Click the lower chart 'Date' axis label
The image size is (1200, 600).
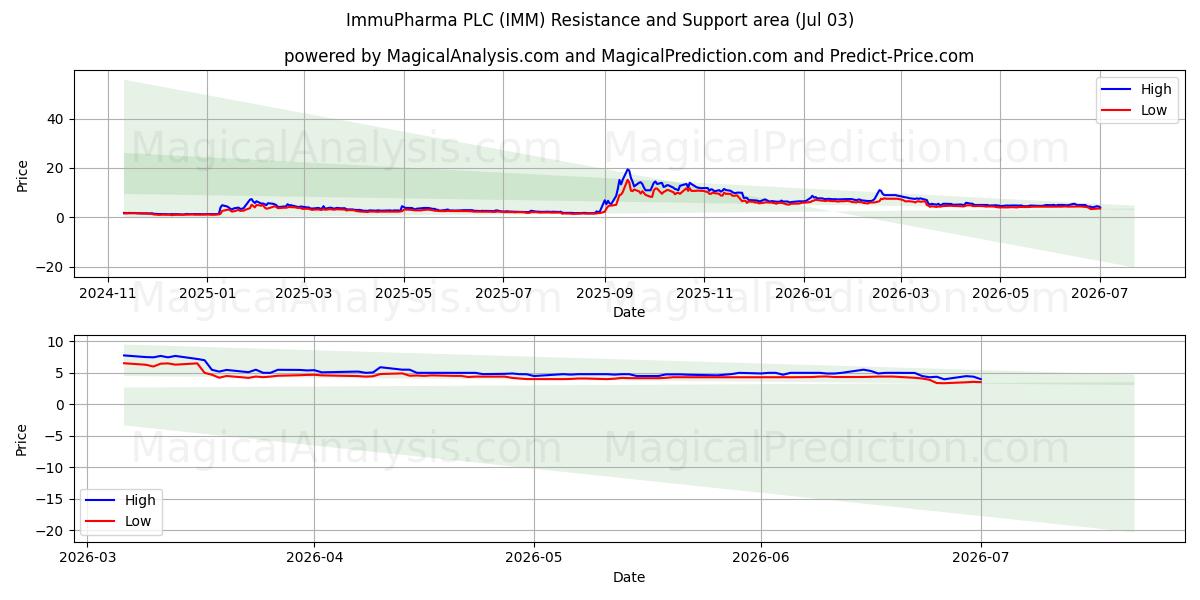(629, 577)
